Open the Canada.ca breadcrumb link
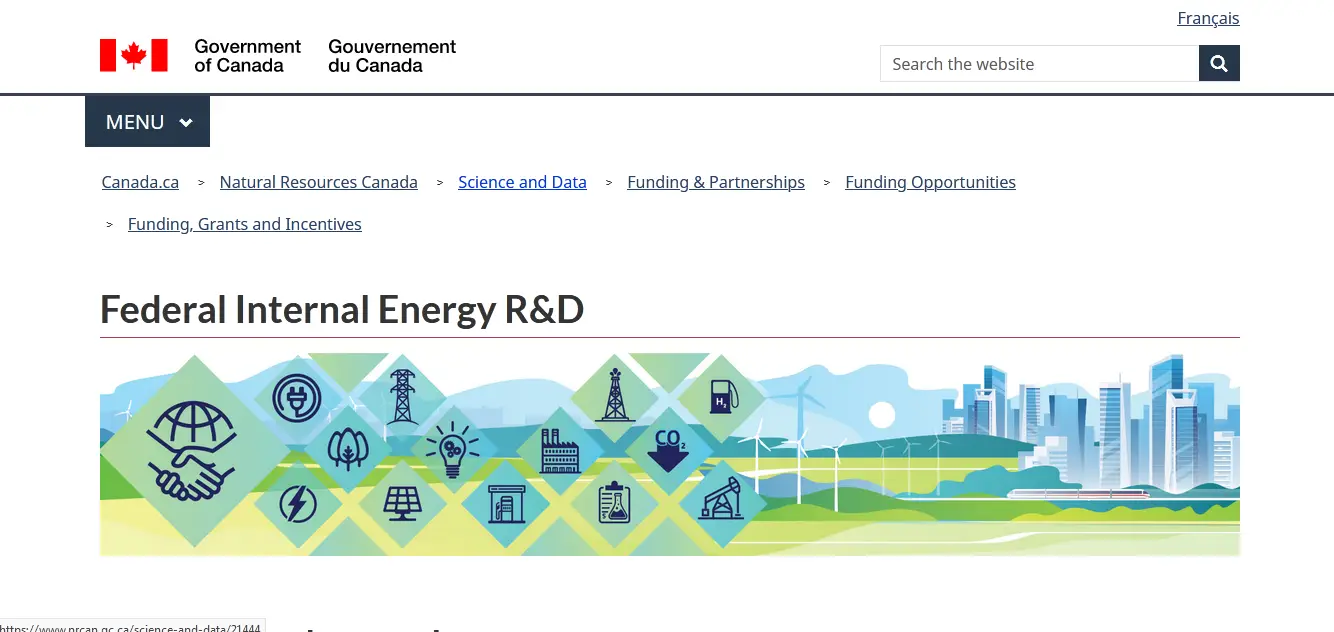This screenshot has height=632, width=1334. point(140,182)
